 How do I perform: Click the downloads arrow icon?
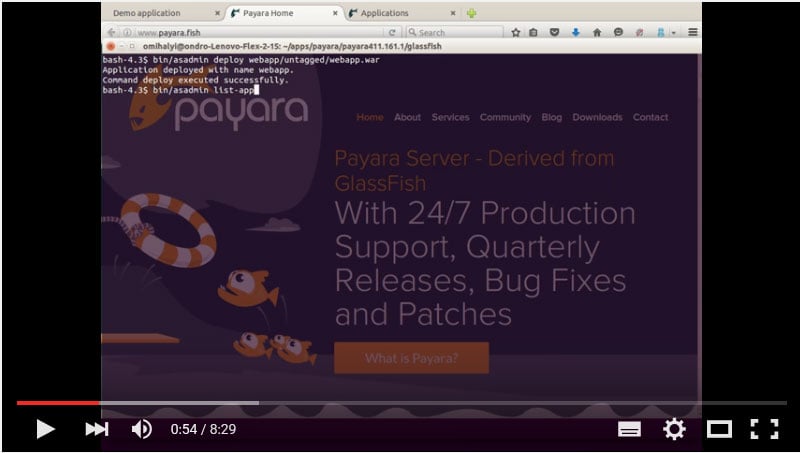(576, 32)
